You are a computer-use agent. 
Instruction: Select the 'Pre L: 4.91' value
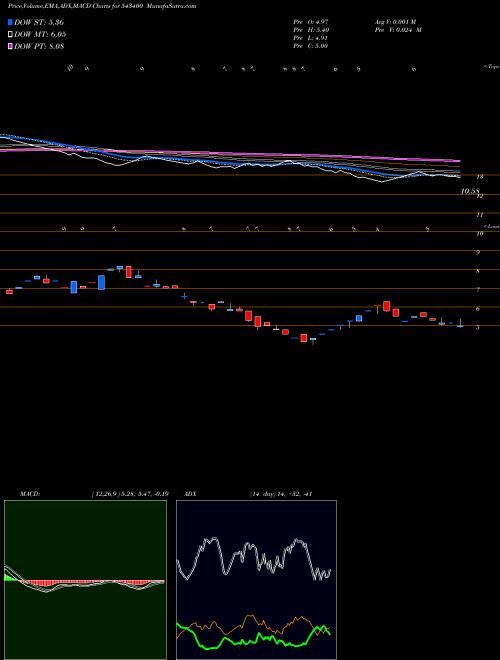tap(311, 38)
